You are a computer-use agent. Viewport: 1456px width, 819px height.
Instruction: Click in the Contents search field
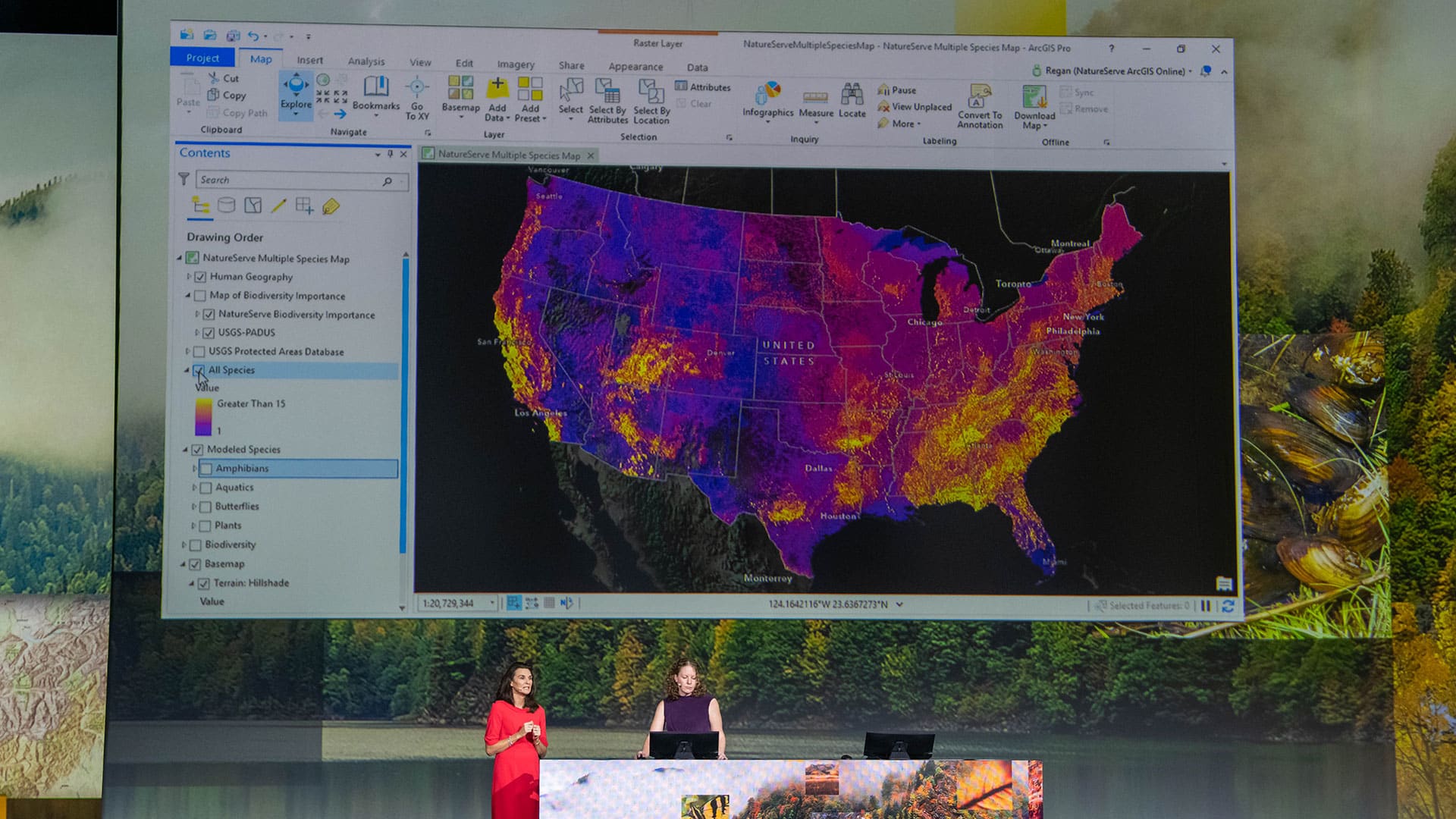click(x=288, y=180)
